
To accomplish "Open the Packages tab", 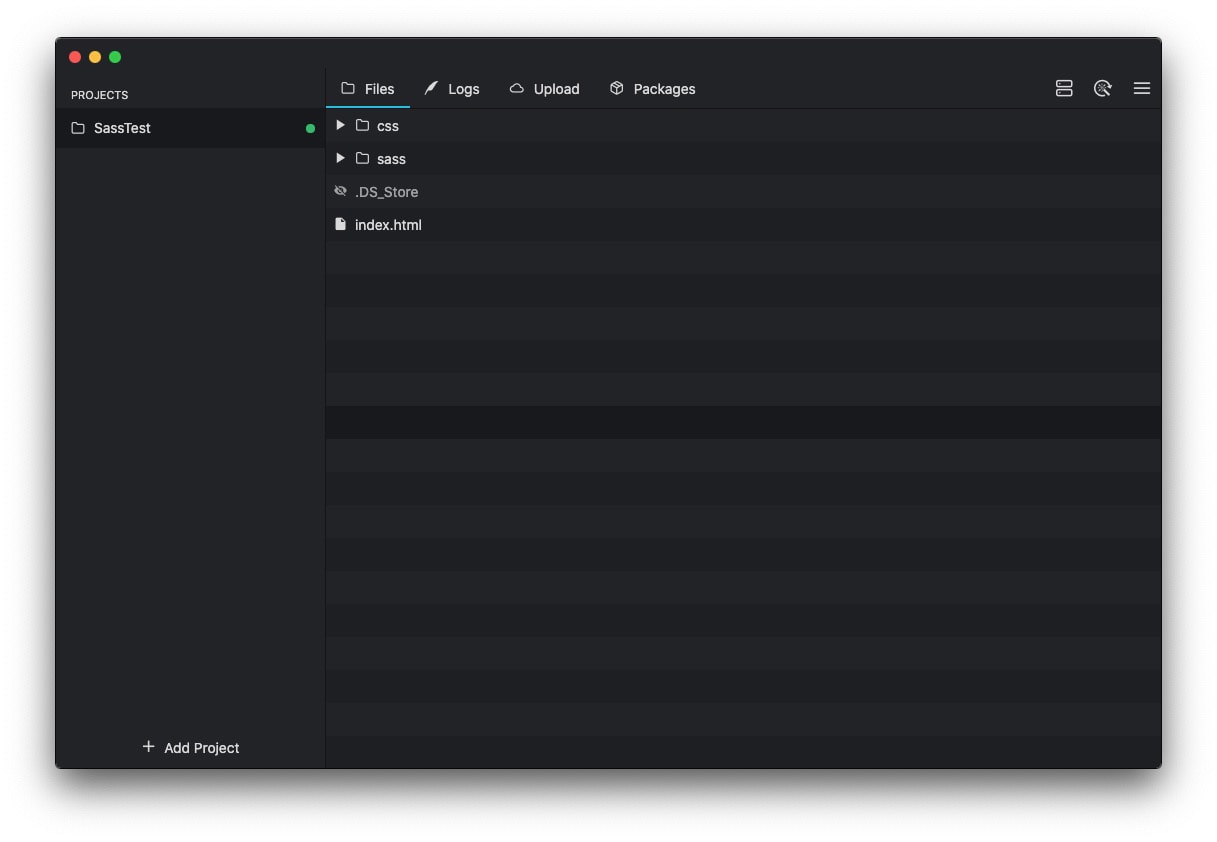I will point(663,88).
